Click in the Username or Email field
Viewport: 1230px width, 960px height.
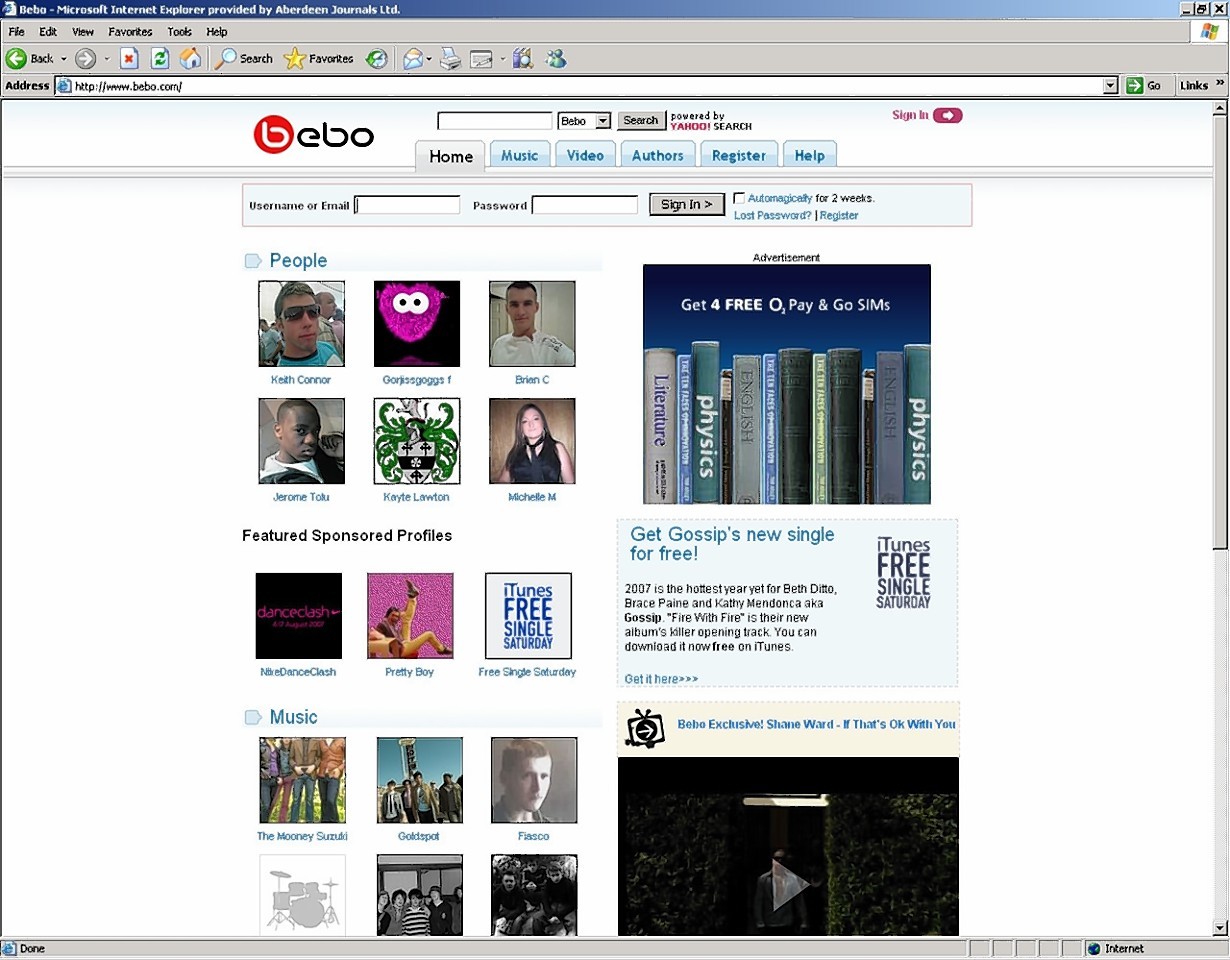(408, 205)
